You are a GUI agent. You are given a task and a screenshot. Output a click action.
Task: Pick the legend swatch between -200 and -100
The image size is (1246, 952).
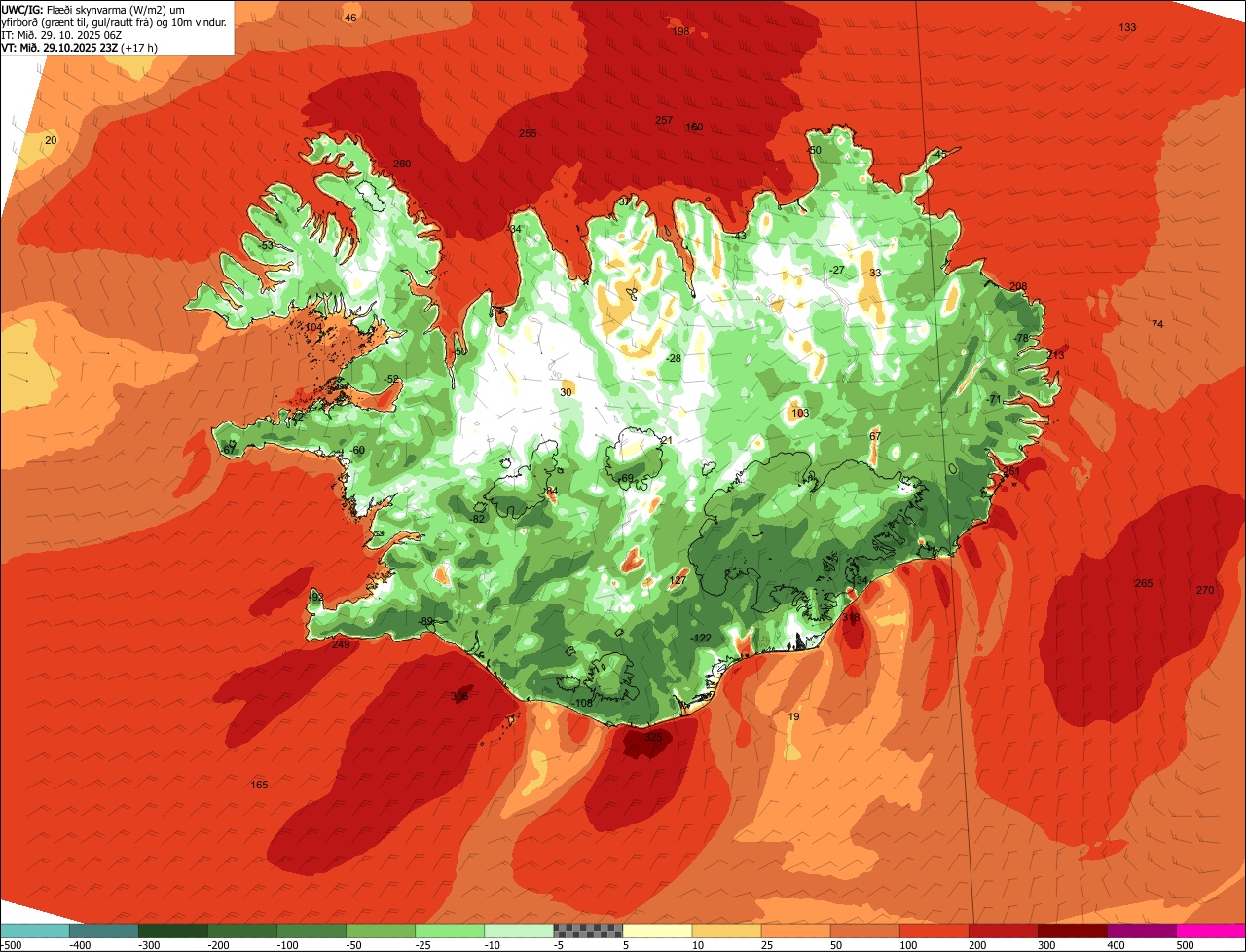pos(242,931)
